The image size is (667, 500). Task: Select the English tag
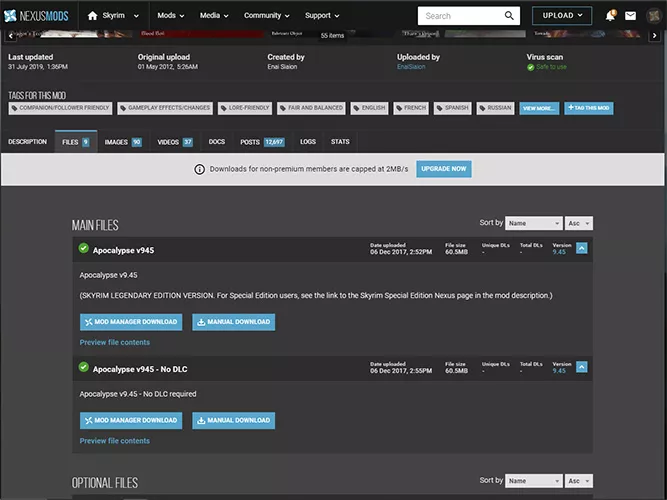point(369,108)
